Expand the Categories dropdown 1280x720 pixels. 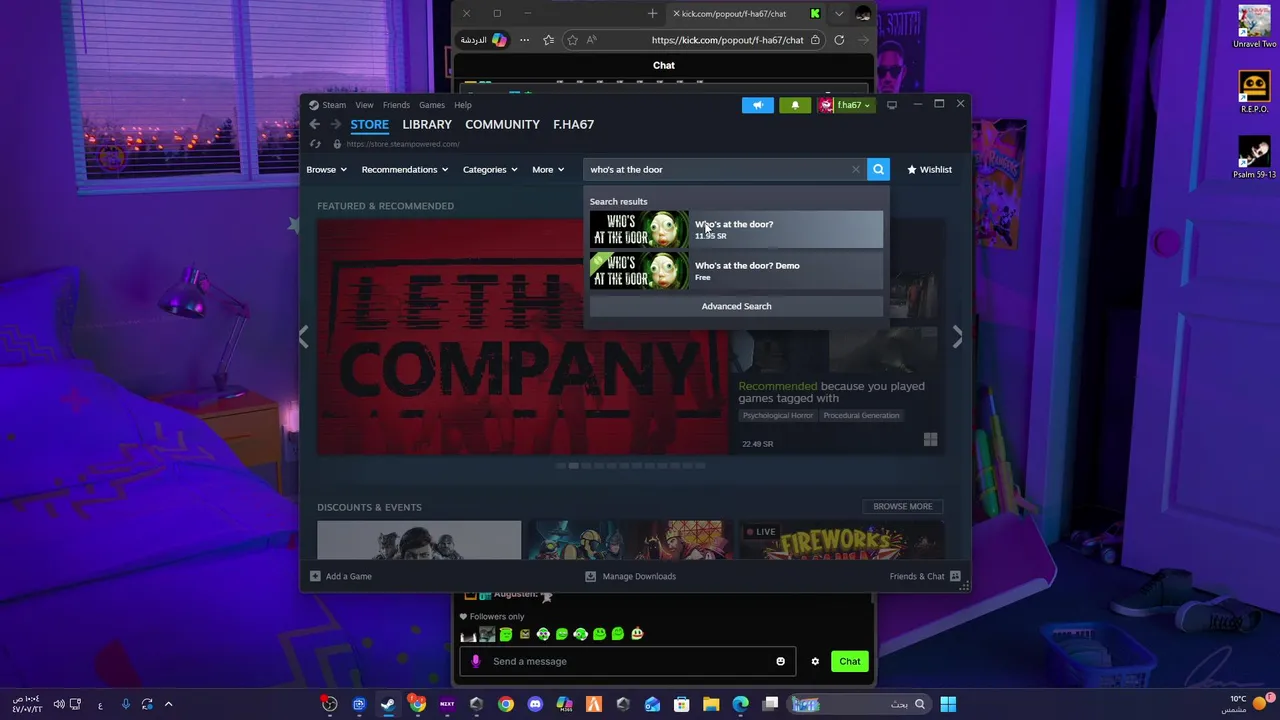pyautogui.click(x=490, y=169)
